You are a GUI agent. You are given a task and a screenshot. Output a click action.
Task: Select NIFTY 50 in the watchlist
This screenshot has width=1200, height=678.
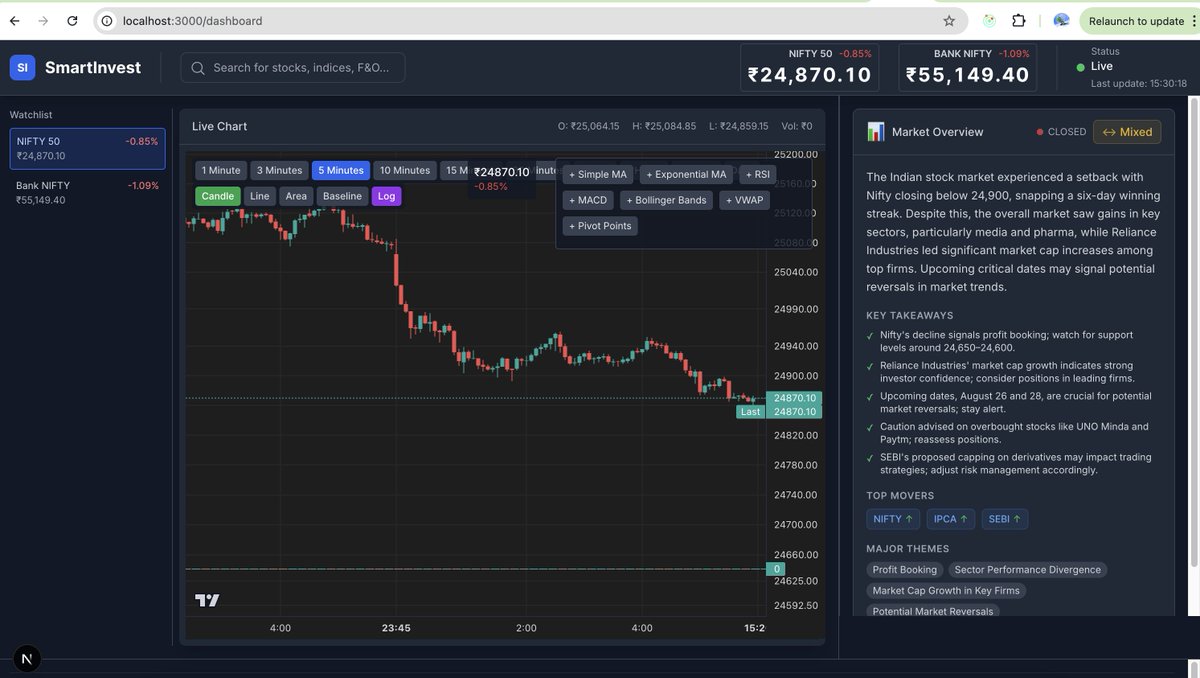point(88,148)
